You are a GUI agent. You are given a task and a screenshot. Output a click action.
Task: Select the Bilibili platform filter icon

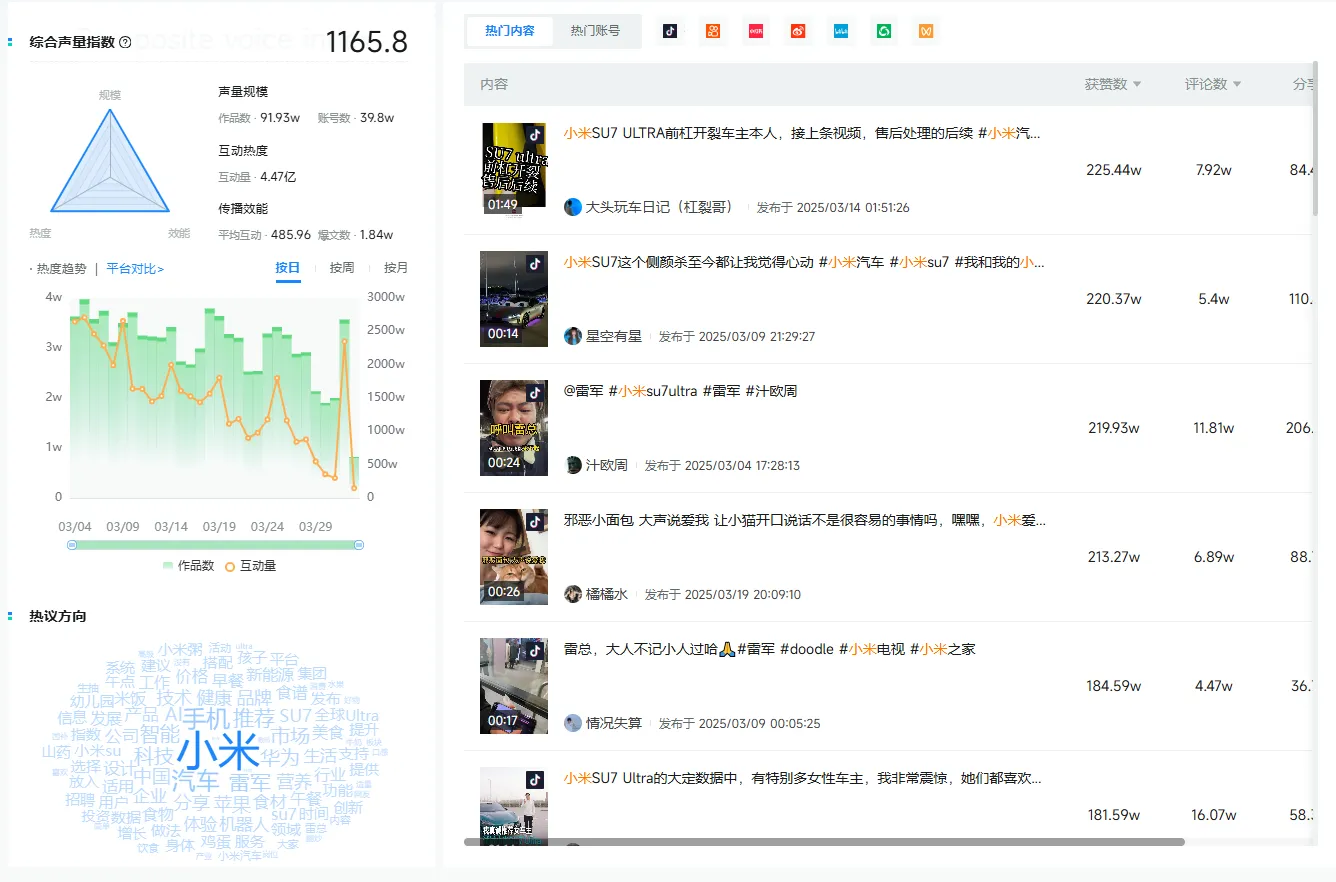[x=841, y=31]
